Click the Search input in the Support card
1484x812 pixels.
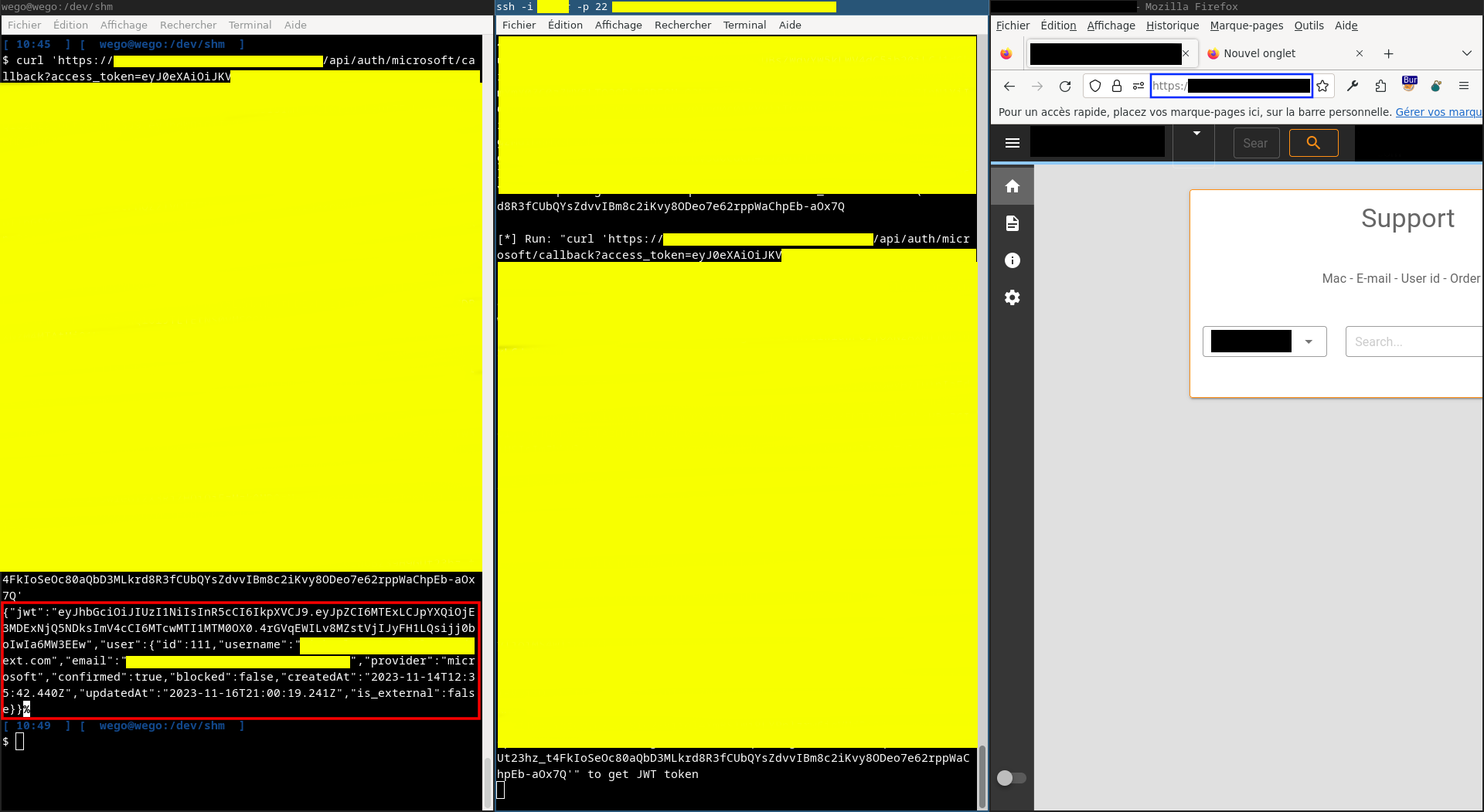click(1414, 341)
